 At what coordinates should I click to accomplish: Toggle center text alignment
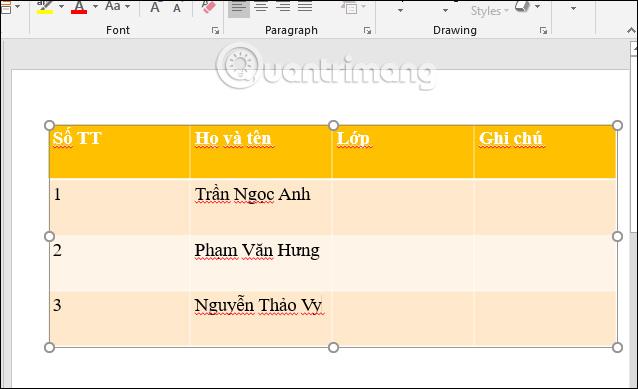pos(261,7)
